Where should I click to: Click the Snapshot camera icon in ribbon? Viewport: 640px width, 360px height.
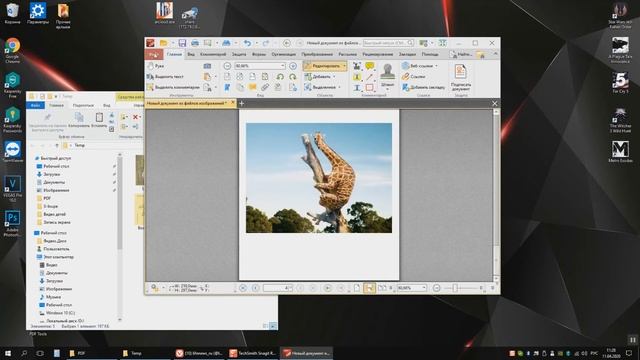click(x=207, y=66)
